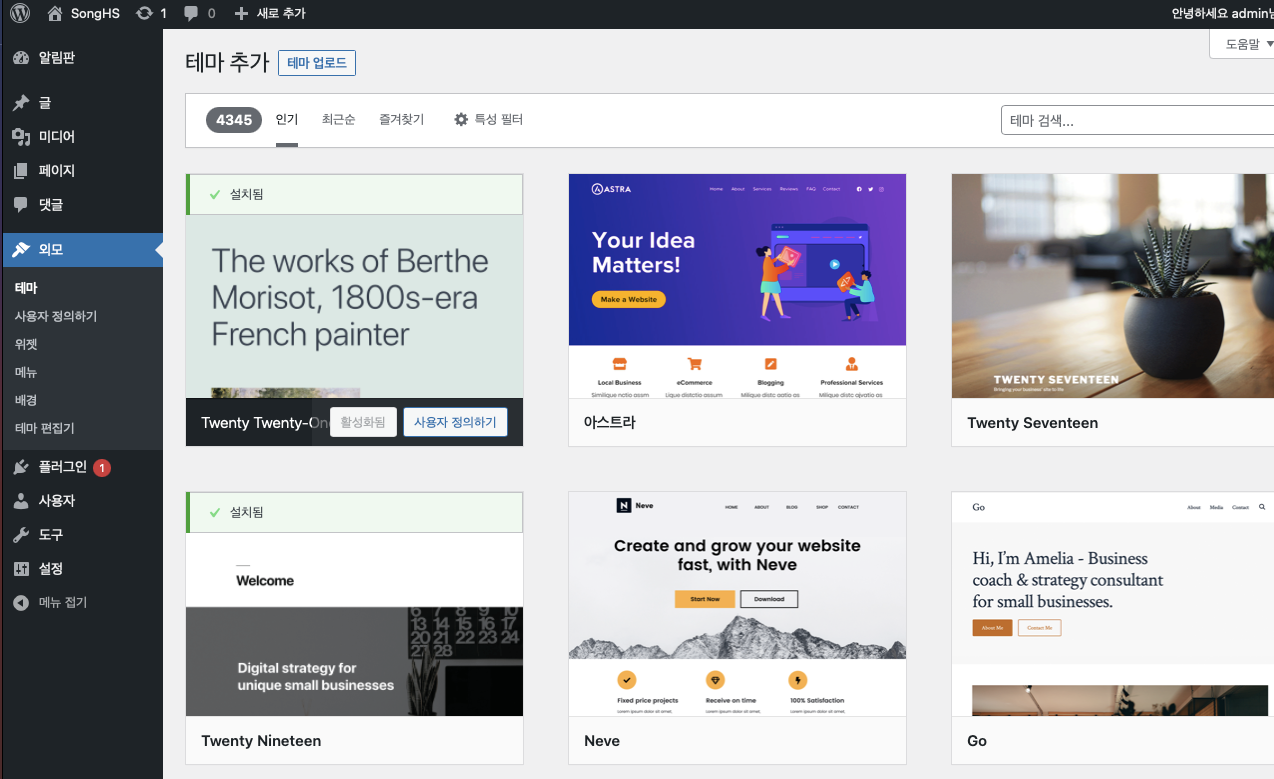Viewport: 1274px width, 779px height.
Task: Open the Neve theme preview thumbnail
Action: tap(737, 604)
